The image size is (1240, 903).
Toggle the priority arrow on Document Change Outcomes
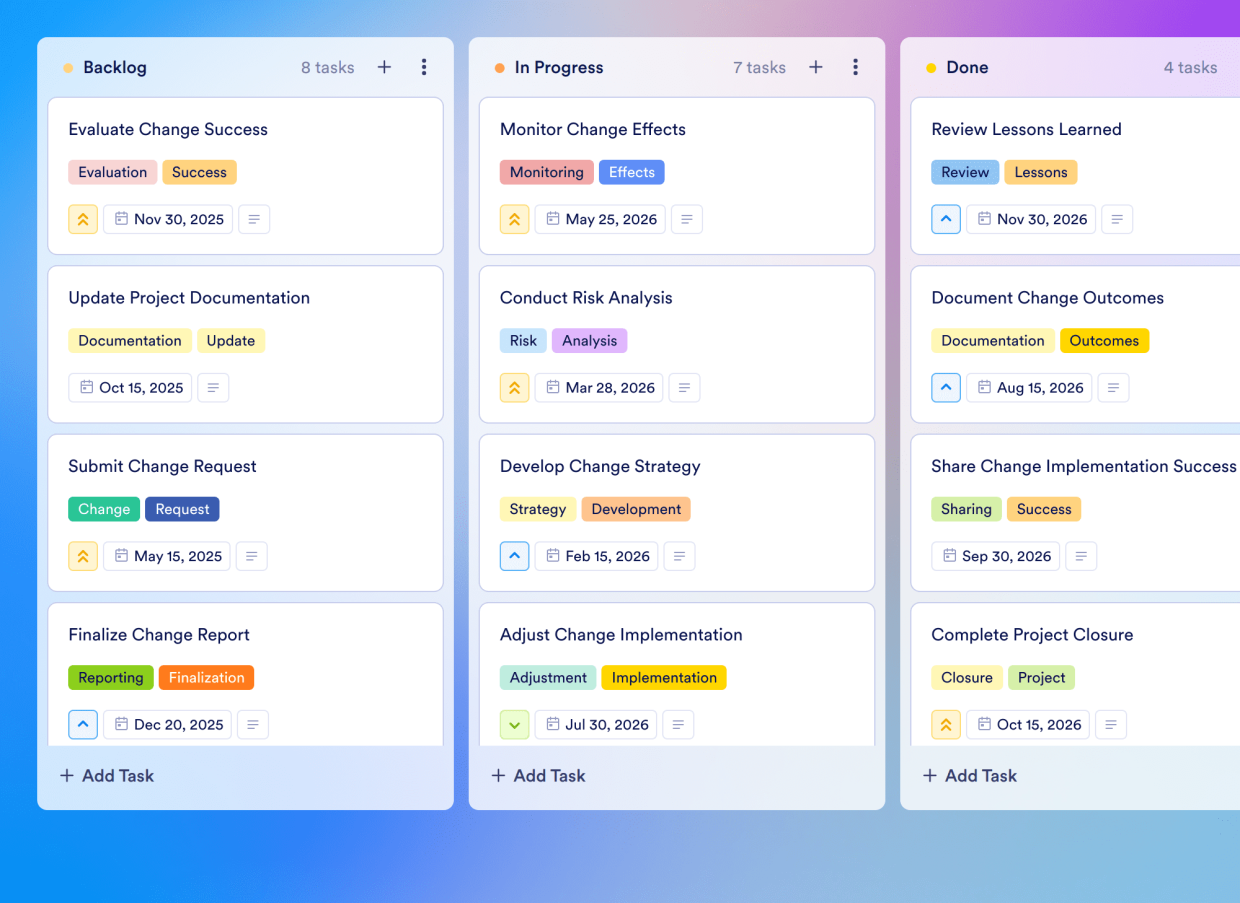tap(946, 387)
